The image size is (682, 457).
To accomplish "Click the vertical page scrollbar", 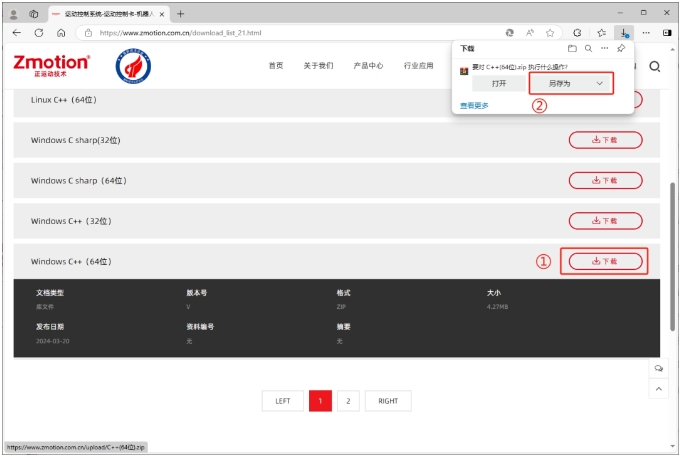I will point(672,257).
